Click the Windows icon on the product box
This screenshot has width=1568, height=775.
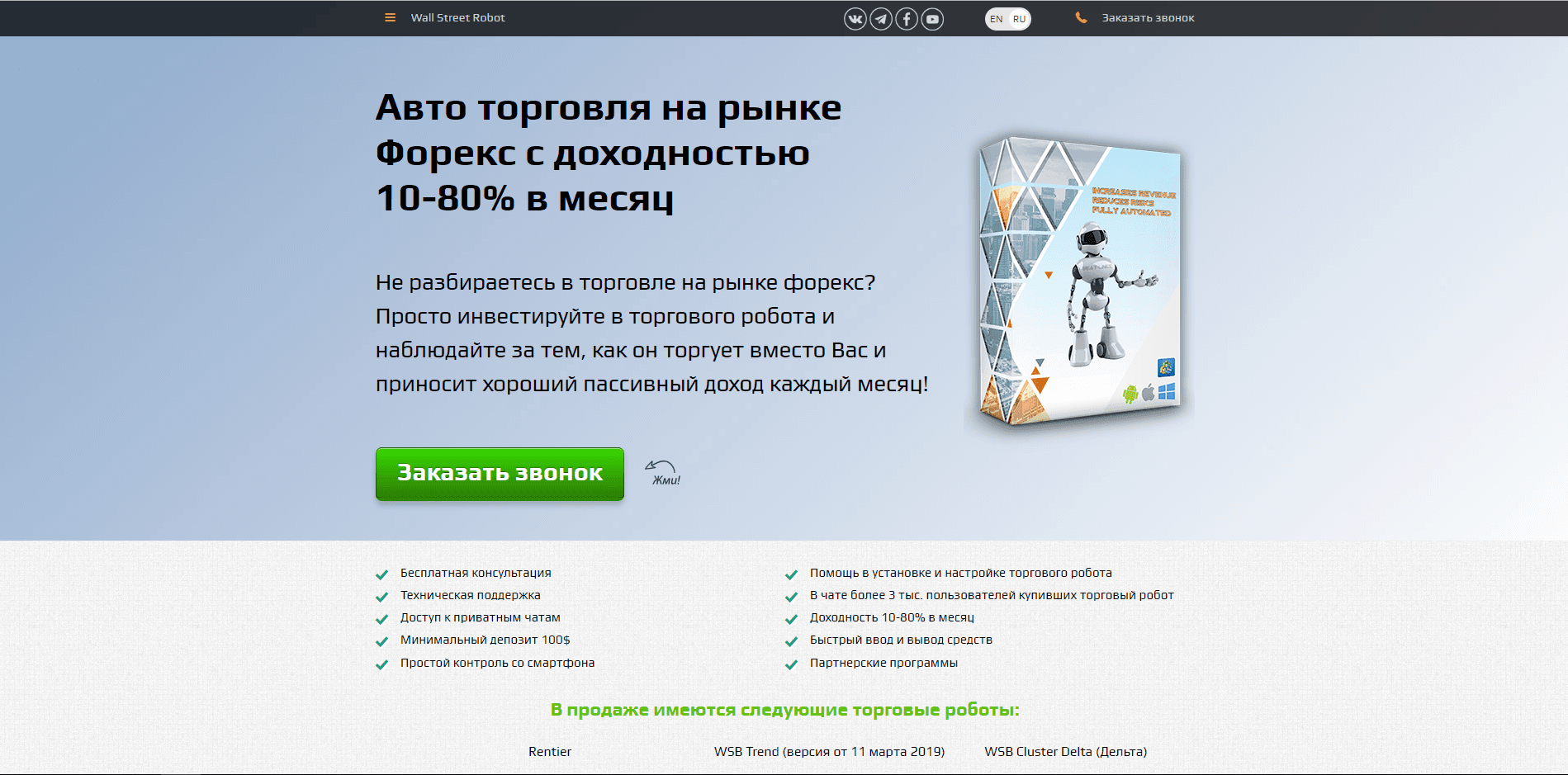(x=1167, y=390)
